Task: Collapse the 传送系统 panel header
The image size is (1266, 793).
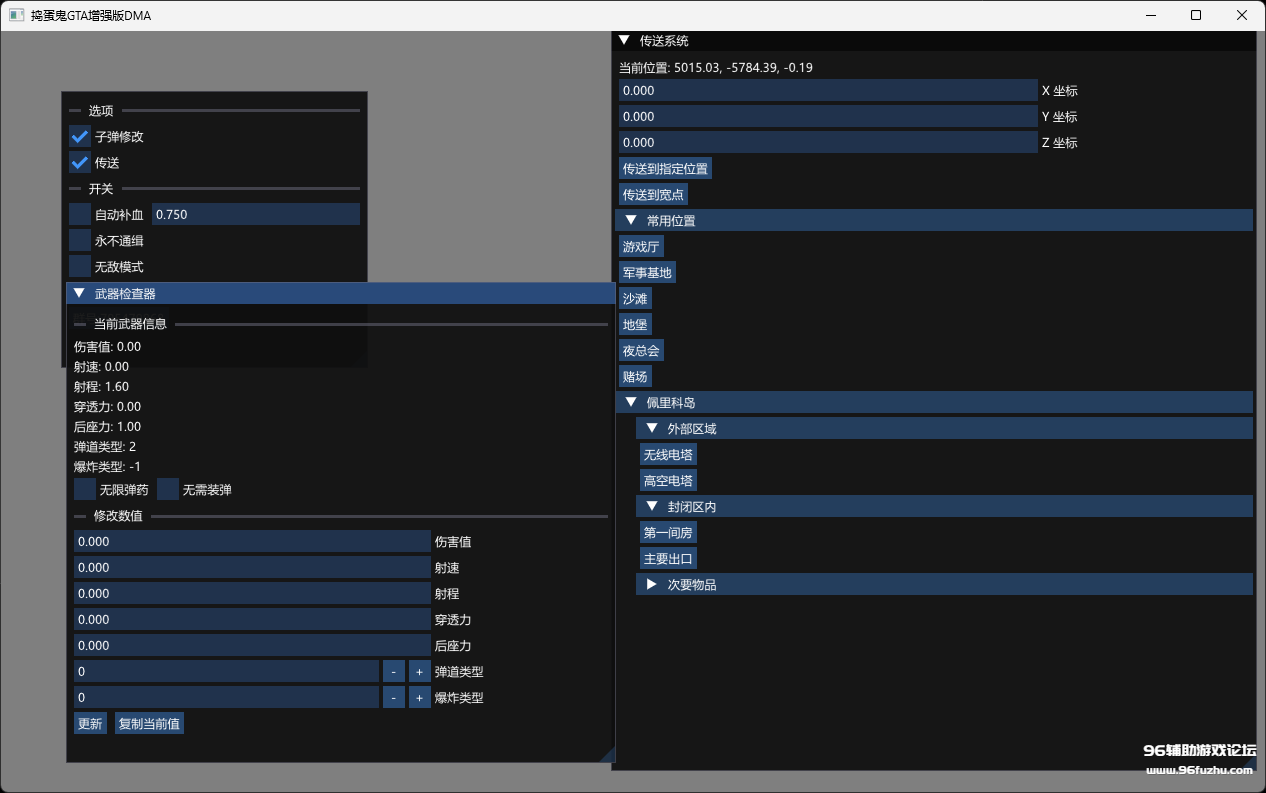Action: tap(625, 41)
